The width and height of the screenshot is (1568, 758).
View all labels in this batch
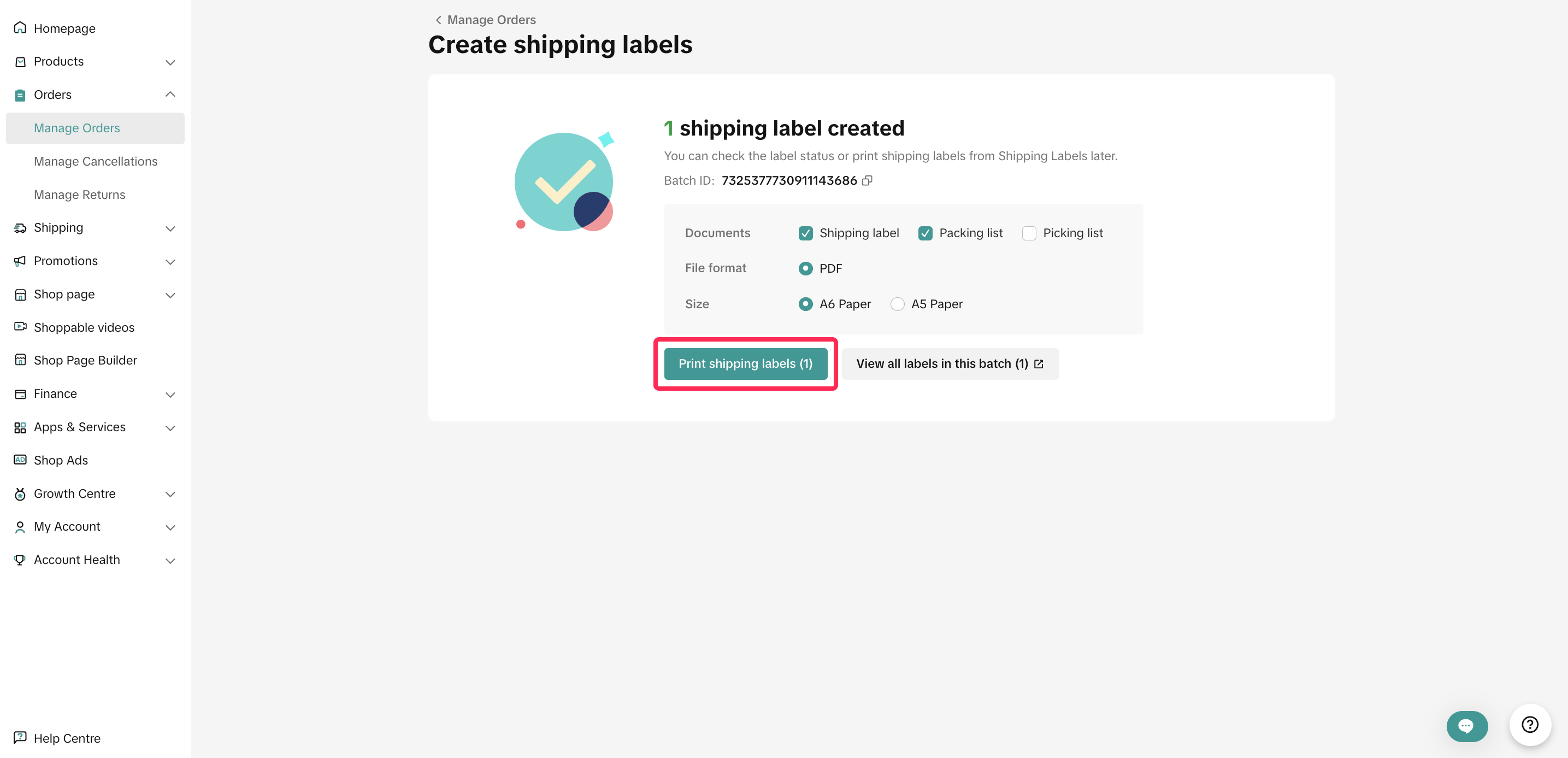click(x=950, y=363)
